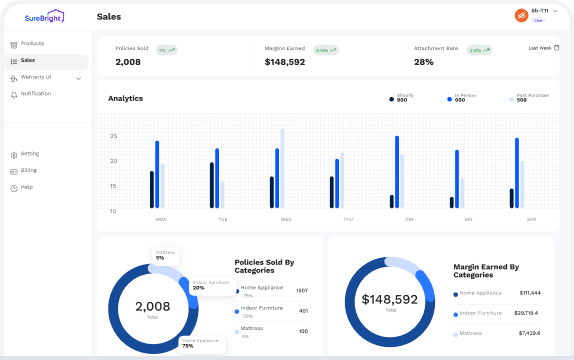Click the $111,444 Home Appliance margin
574x360 pixels.
coord(530,293)
